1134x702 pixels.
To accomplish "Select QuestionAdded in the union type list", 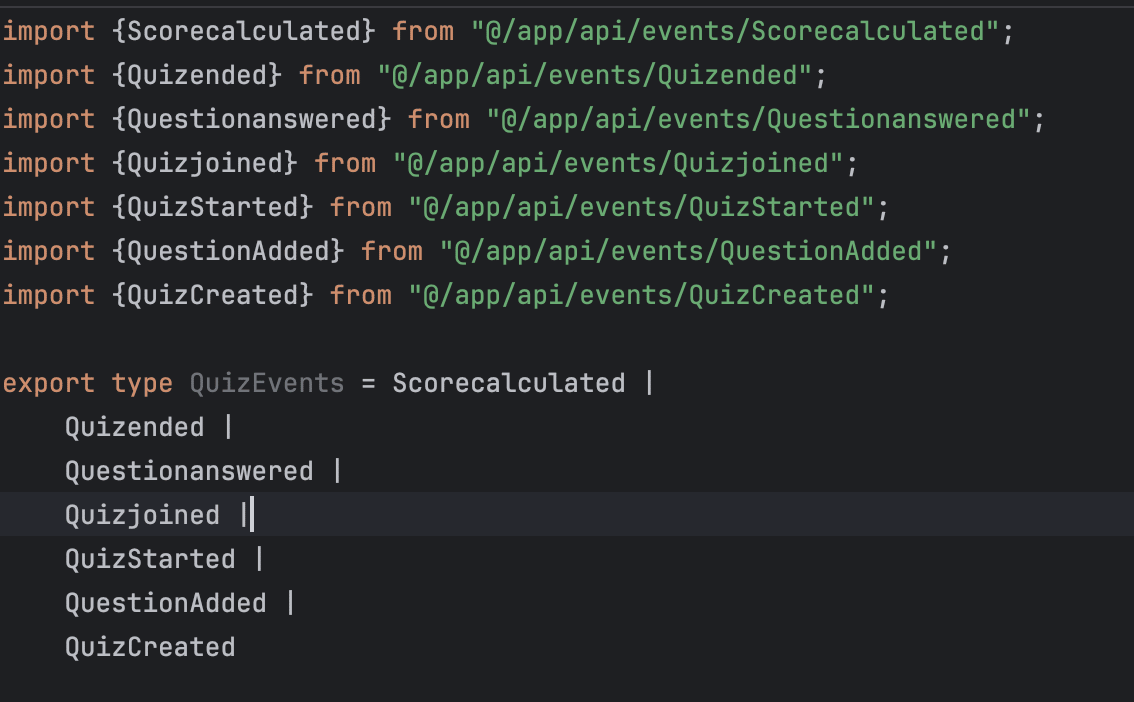I will point(166,603).
